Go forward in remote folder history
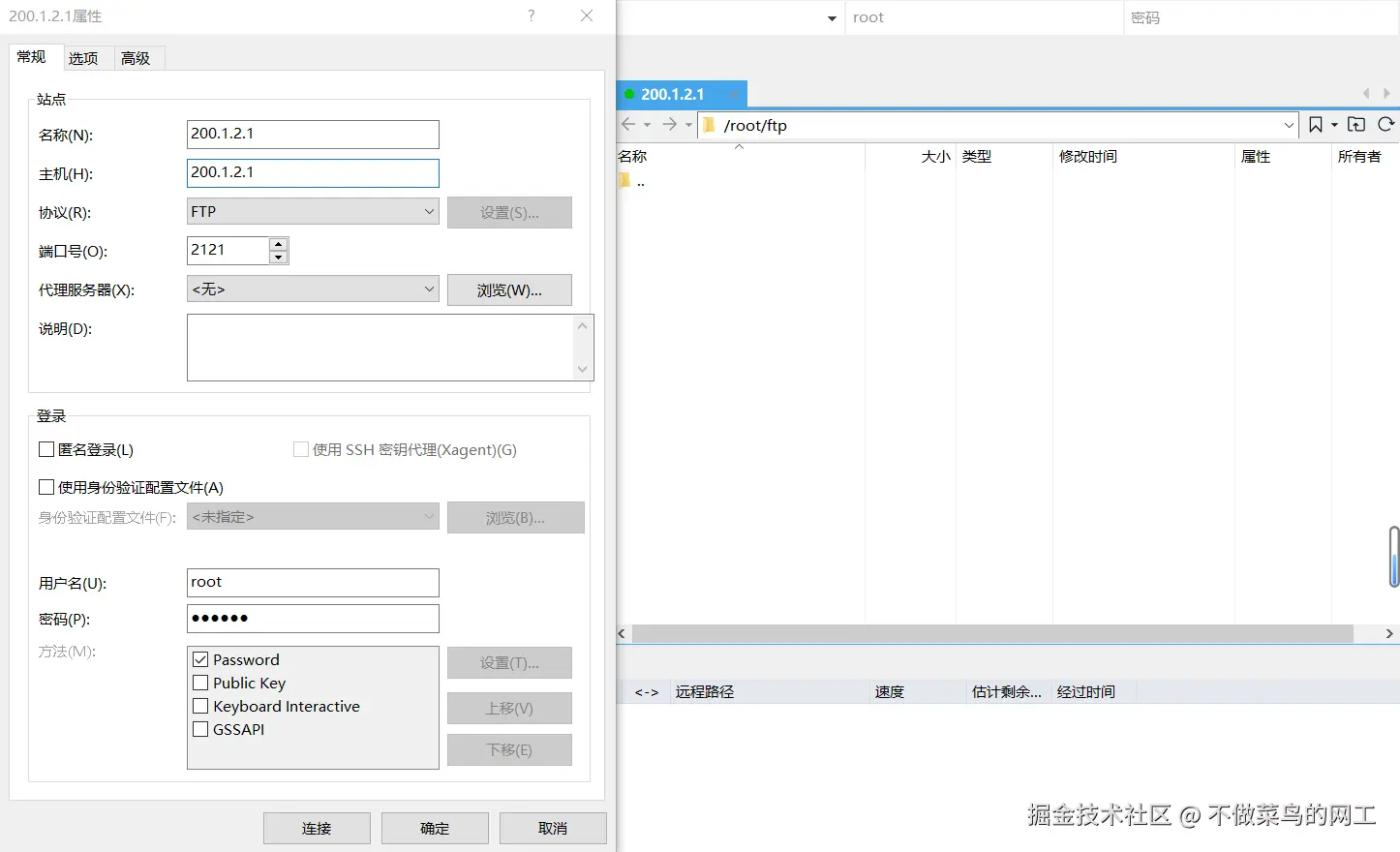This screenshot has height=852, width=1400. (x=669, y=125)
